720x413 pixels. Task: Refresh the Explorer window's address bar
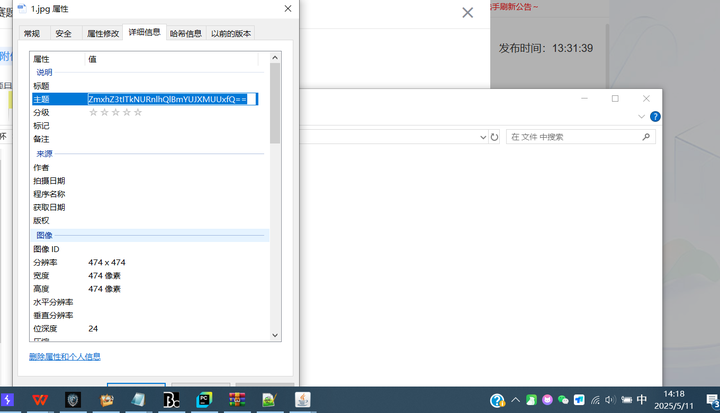pyautogui.click(x=494, y=137)
